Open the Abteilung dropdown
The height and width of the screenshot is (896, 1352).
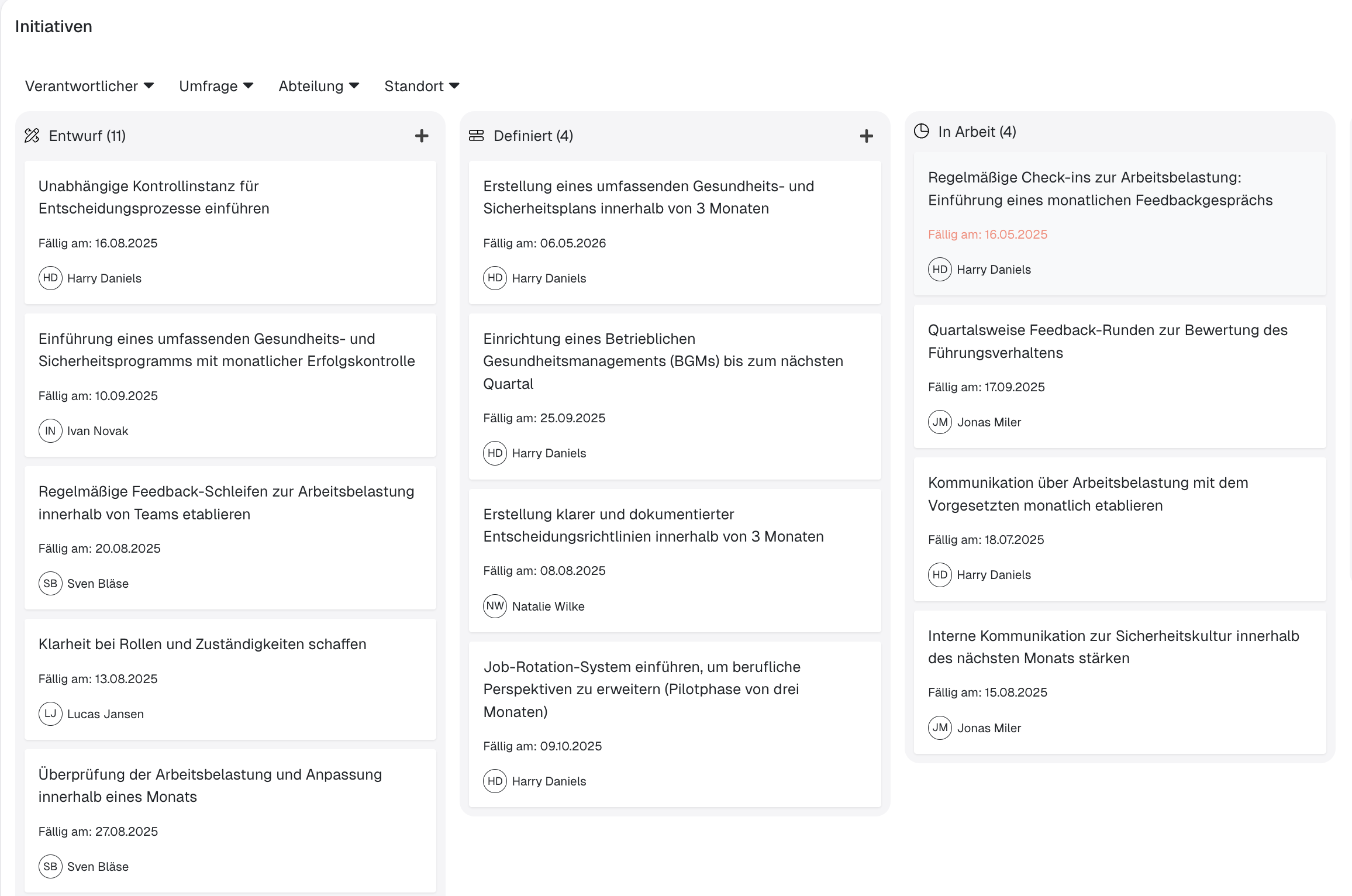coord(318,85)
